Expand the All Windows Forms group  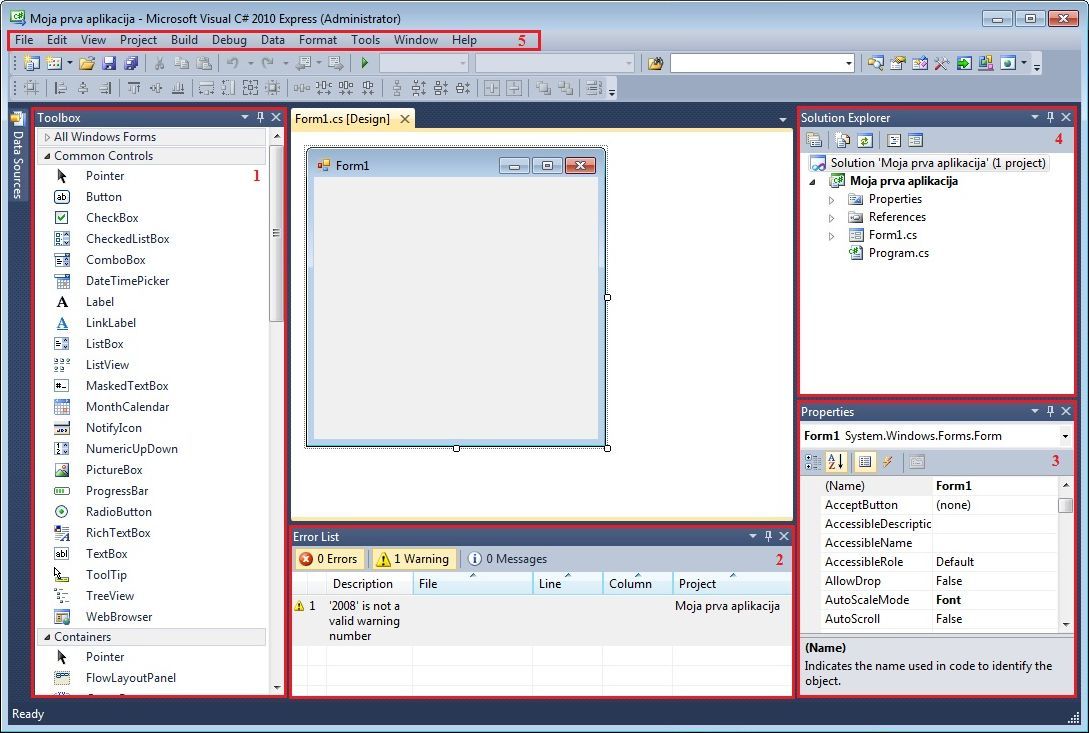(x=47, y=137)
